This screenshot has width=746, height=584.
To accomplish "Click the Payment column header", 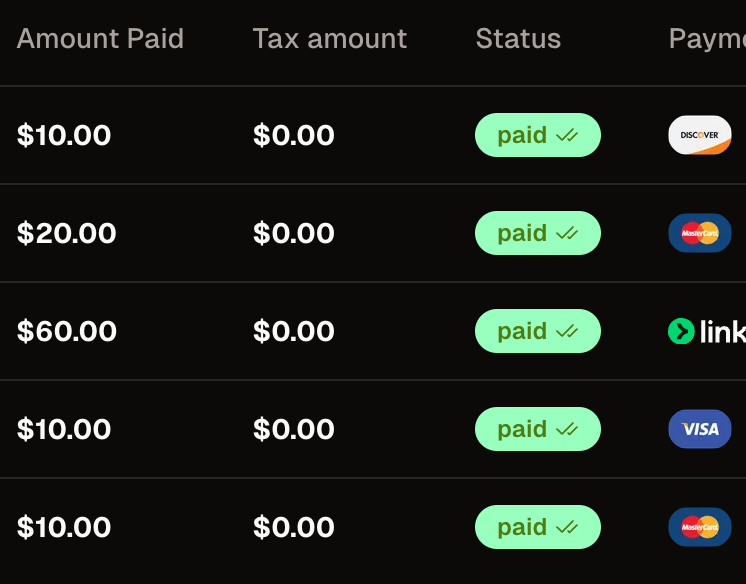I will 706,39.
